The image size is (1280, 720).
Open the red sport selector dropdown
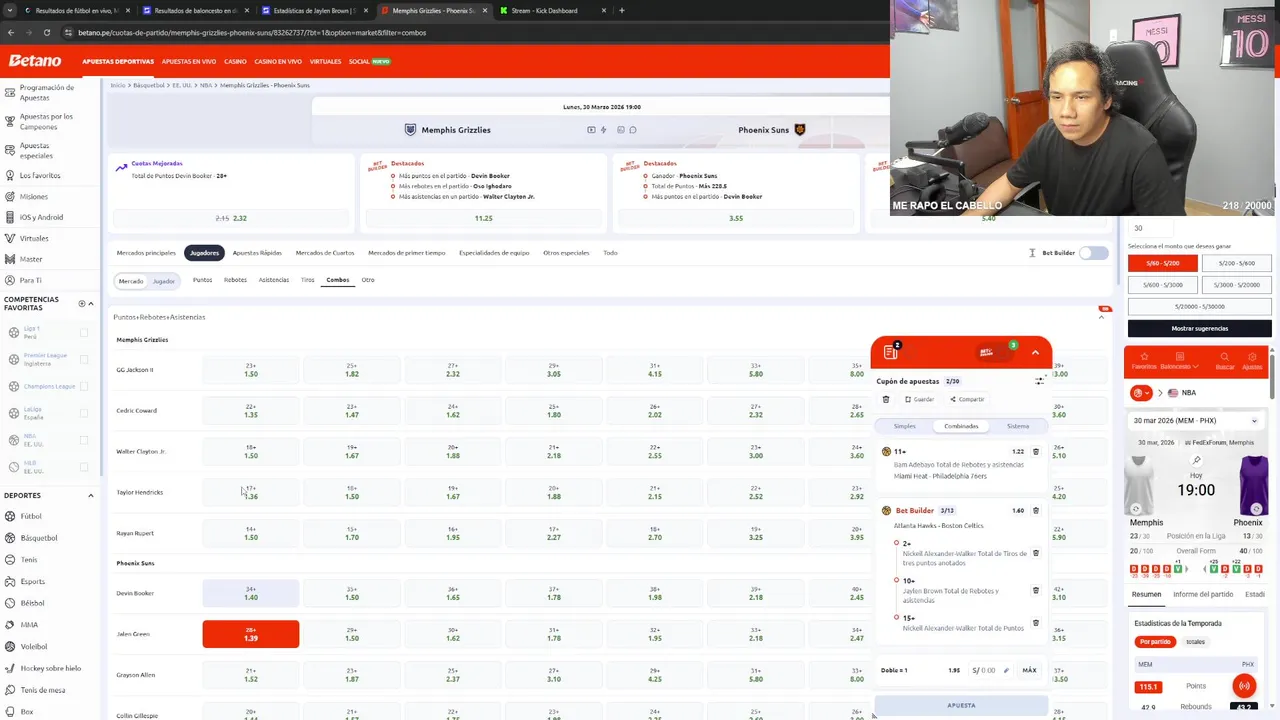click(x=1141, y=393)
